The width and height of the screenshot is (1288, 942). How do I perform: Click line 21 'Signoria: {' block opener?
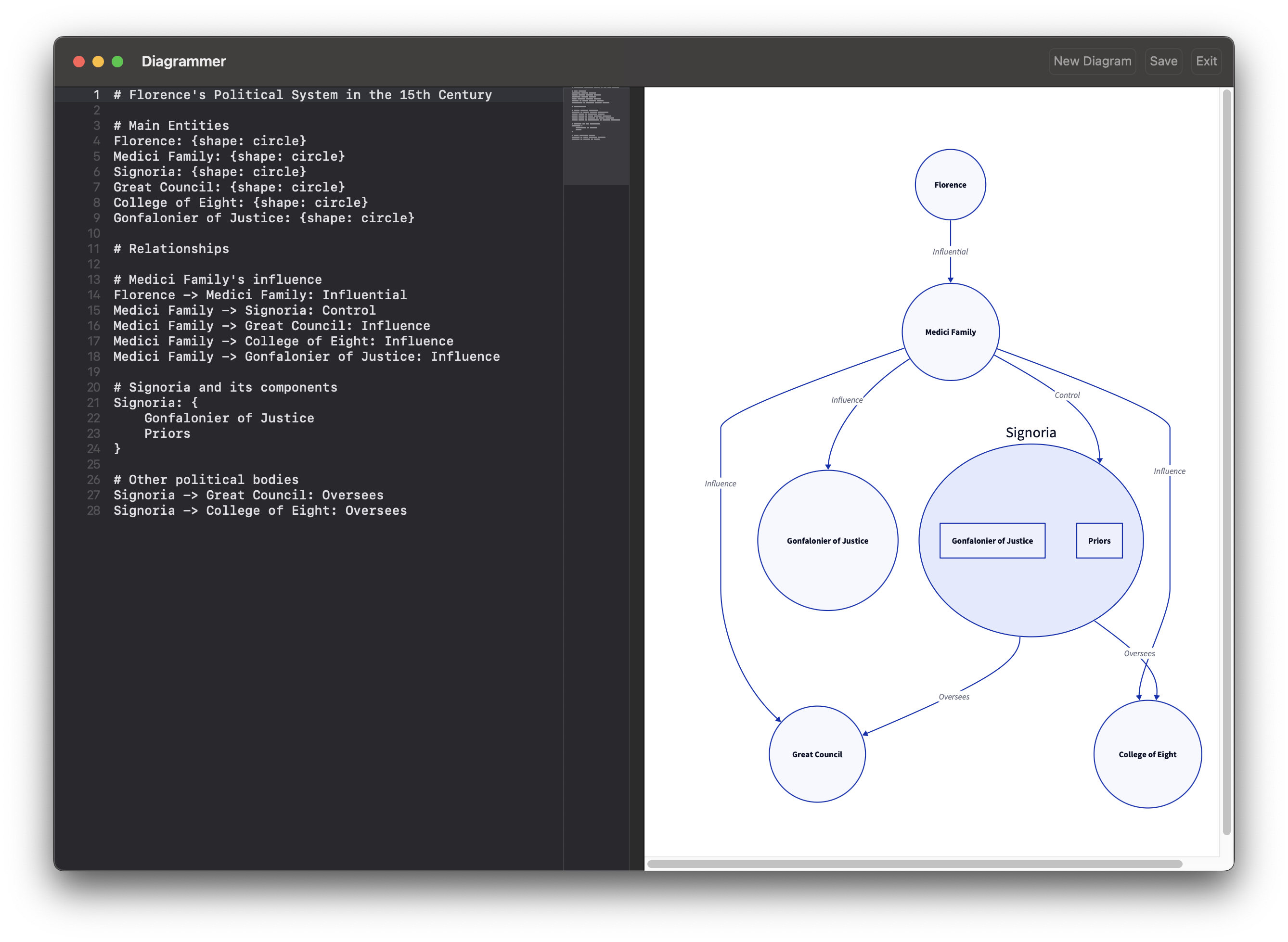tap(156, 403)
